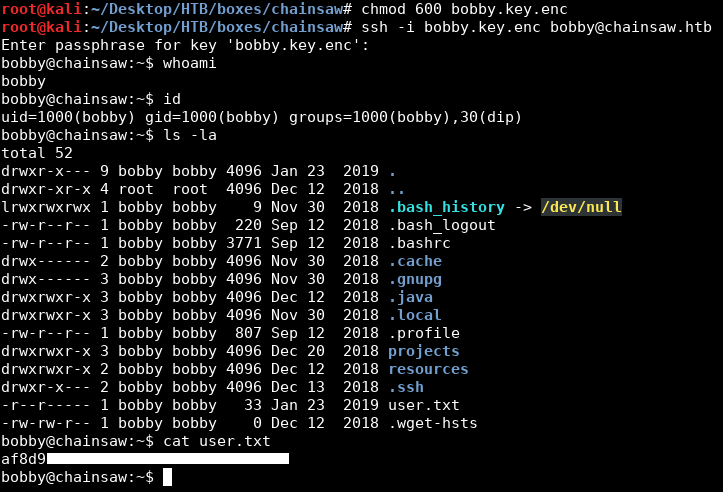
Task: Click the highlighted /dev/null symlink target
Action: [581, 207]
